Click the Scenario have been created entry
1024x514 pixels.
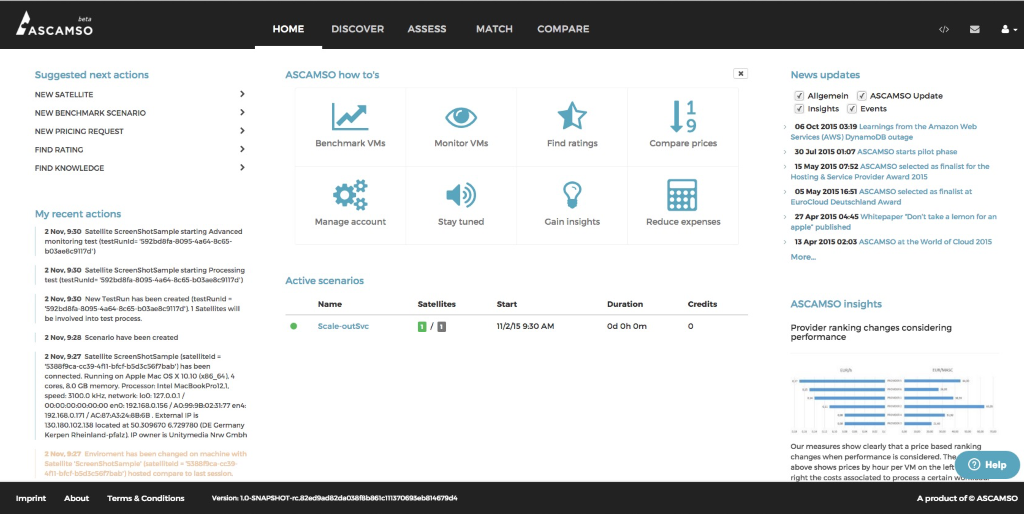pyautogui.click(x=111, y=338)
